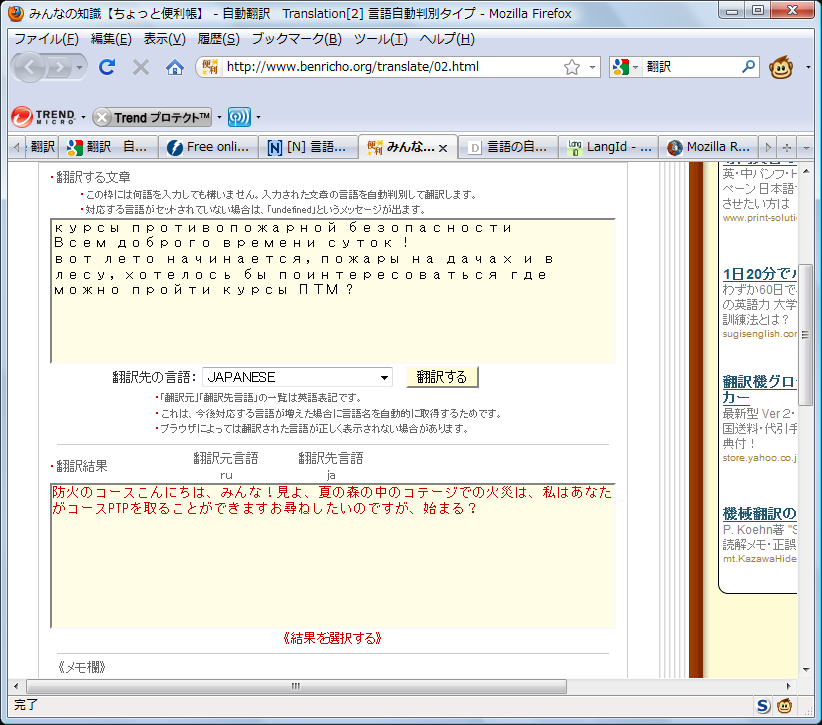The height and width of the screenshot is (725, 822).
Task: Open the ブックマーク(B) menu
Action: click(297, 39)
